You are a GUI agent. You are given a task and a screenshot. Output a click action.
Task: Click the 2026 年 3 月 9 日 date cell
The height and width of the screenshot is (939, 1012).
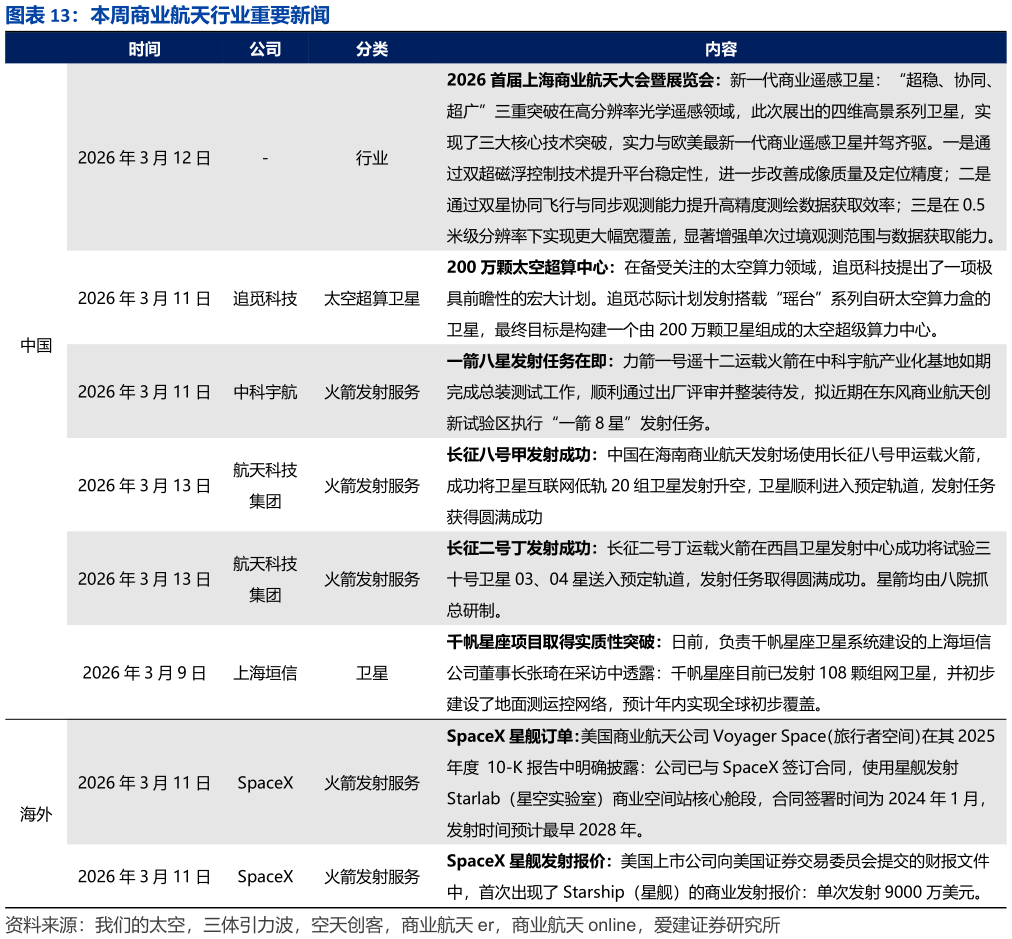(x=146, y=672)
